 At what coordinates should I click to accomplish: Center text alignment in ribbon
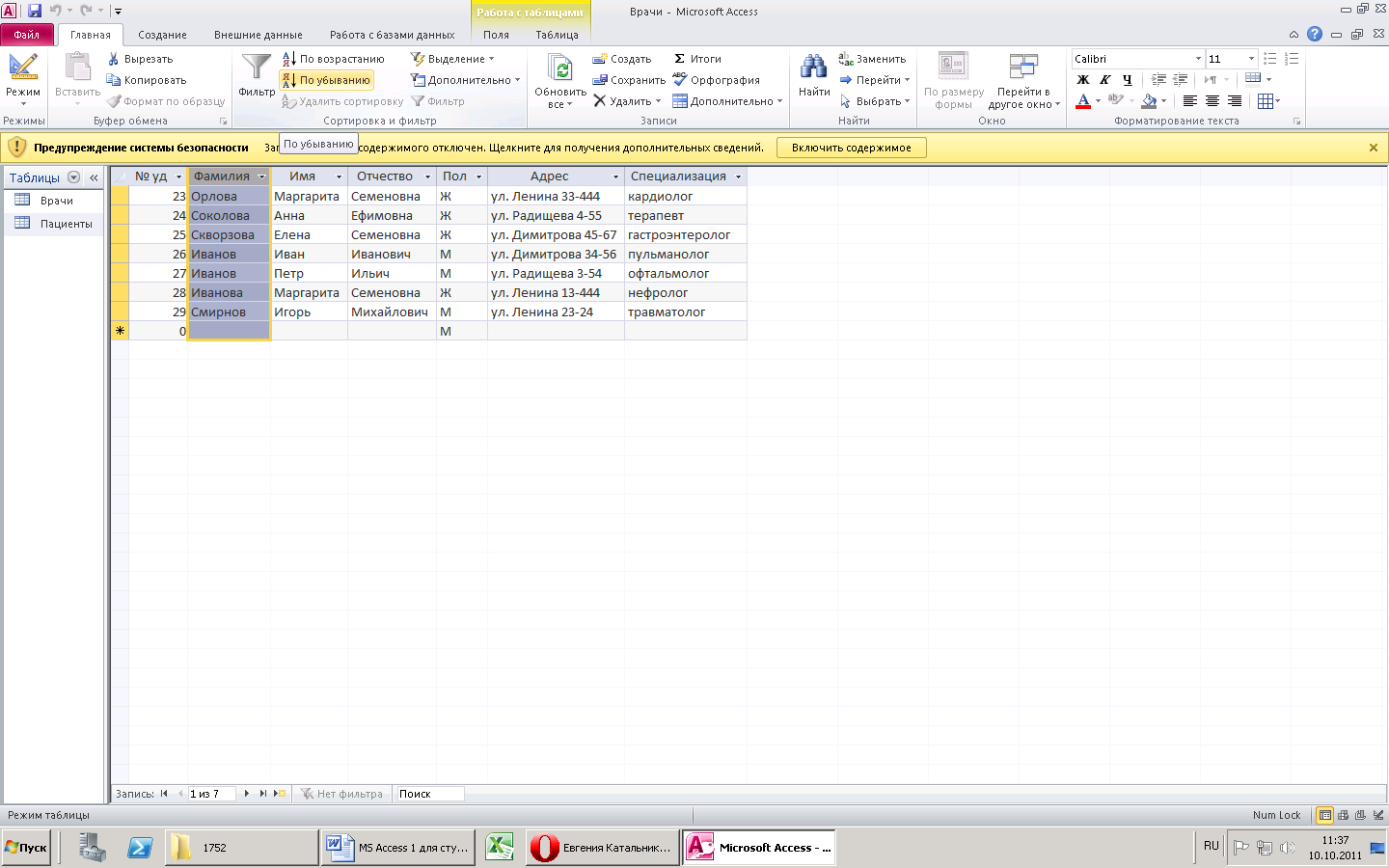coord(1212,101)
